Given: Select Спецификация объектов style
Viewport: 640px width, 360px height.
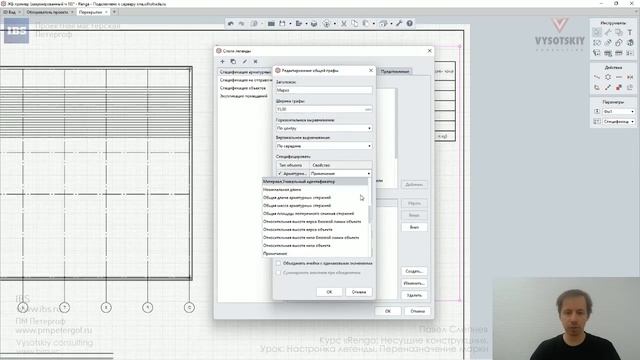Looking at the screenshot, I should pyautogui.click(x=243, y=88).
